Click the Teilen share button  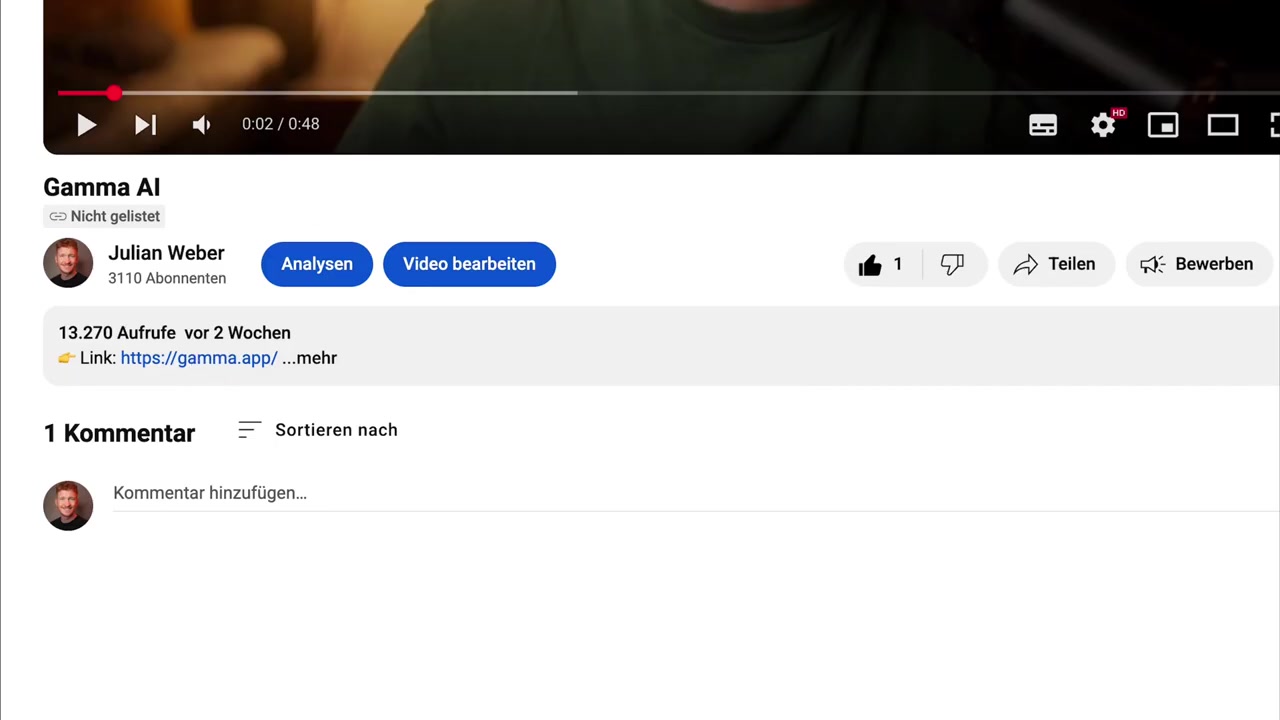coord(1056,264)
